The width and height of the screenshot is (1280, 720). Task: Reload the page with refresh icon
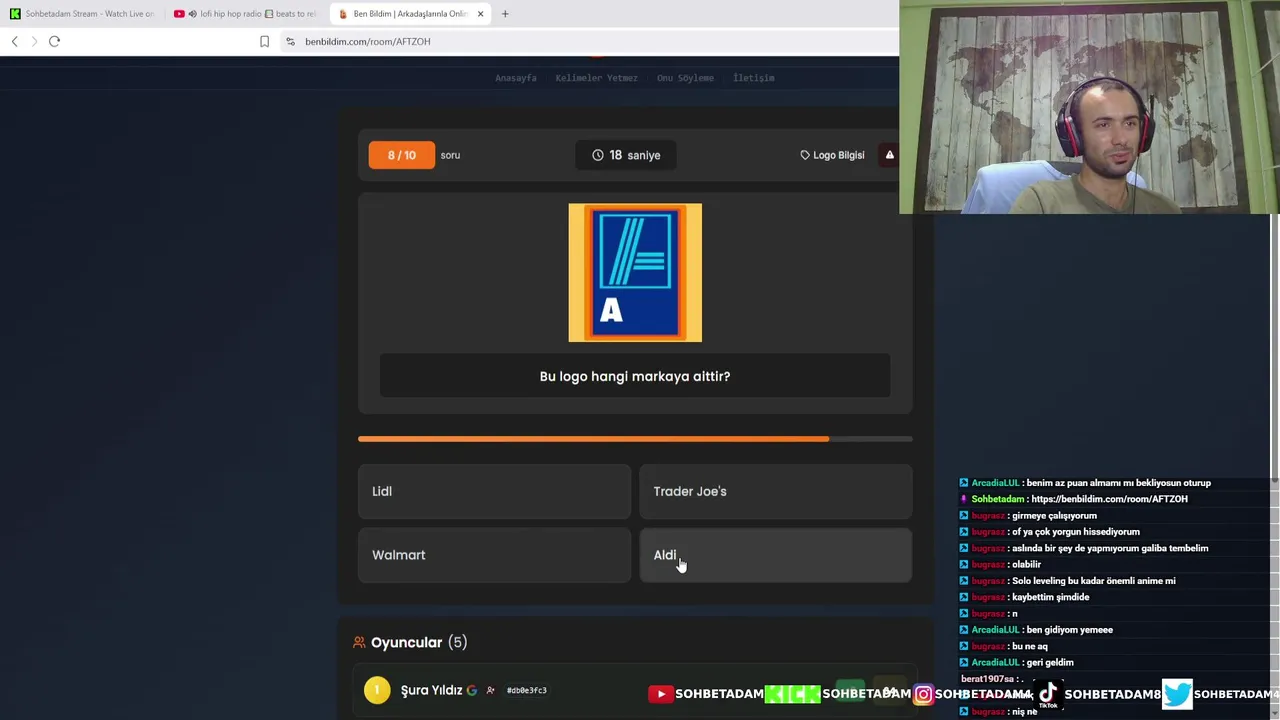pyautogui.click(x=55, y=41)
